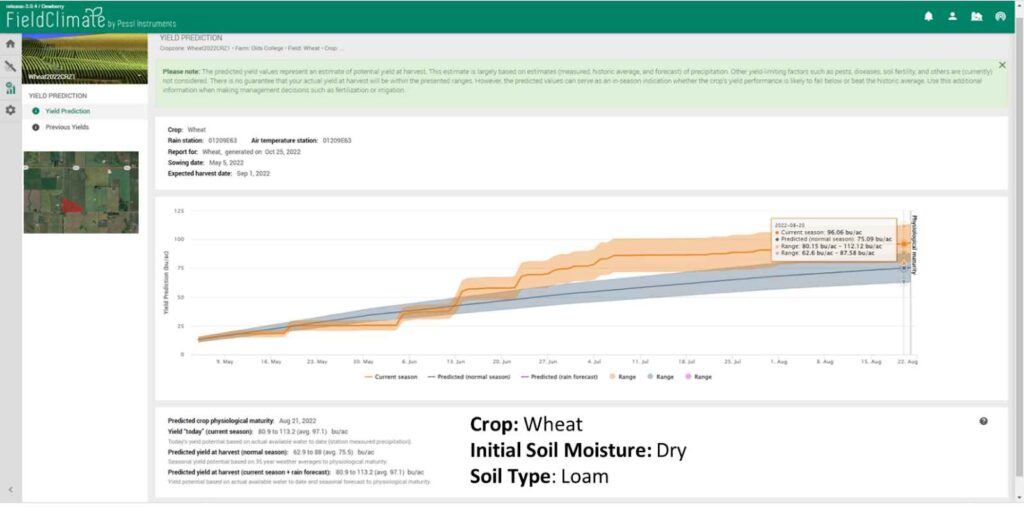Dismiss the green Please note banner
Image resolution: width=1024 pixels, height=520 pixels.
1002,65
